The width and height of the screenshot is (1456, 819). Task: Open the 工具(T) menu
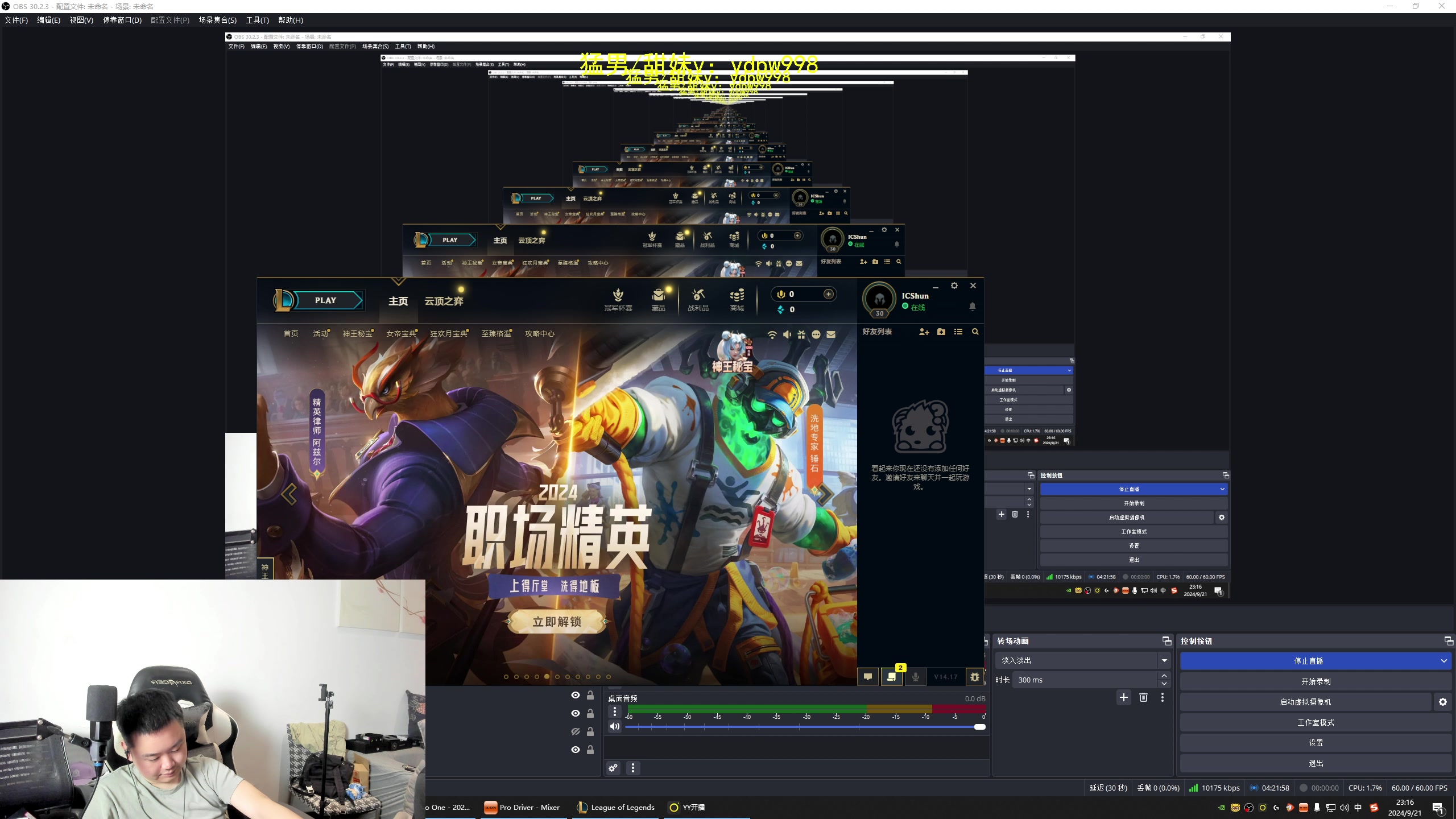point(257,20)
